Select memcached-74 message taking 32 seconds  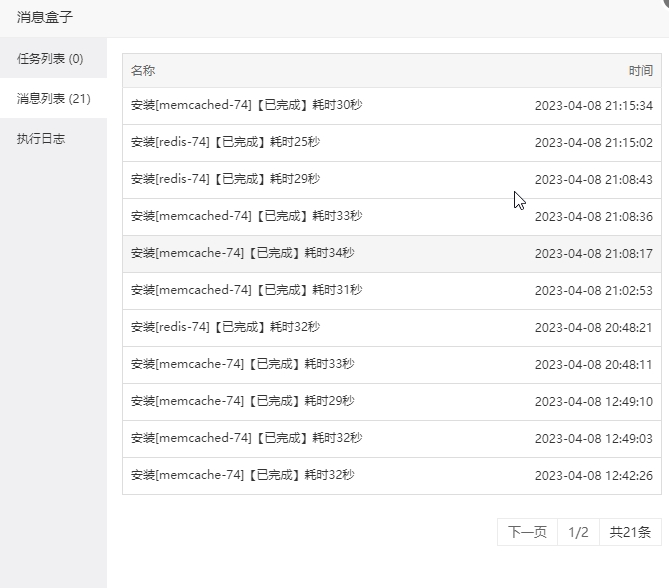pyautogui.click(x=392, y=439)
